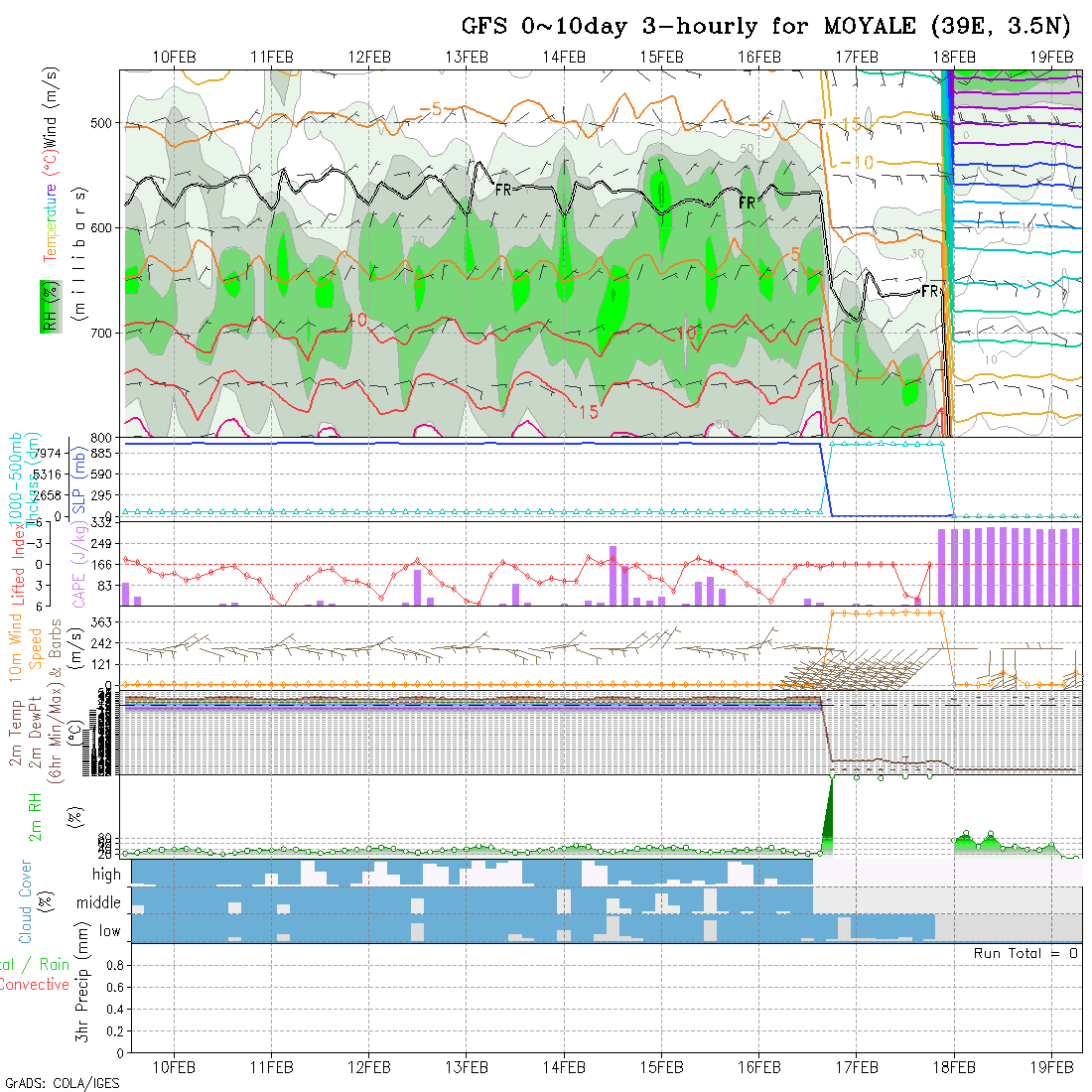Select the 12FEB label on top axis
Viewport: 1092px width, 1092px height.
click(369, 58)
